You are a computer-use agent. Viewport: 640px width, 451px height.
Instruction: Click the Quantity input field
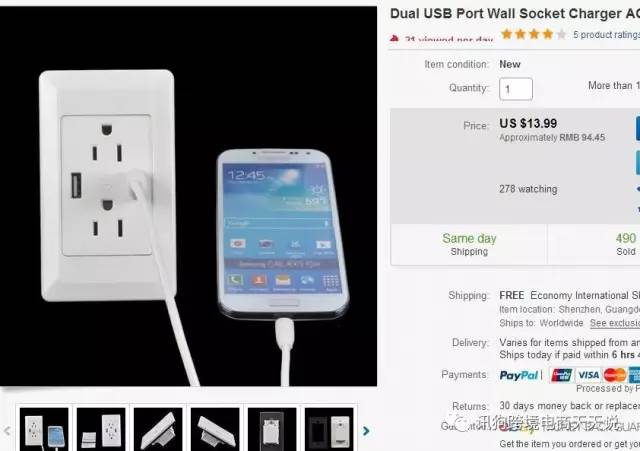[516, 89]
